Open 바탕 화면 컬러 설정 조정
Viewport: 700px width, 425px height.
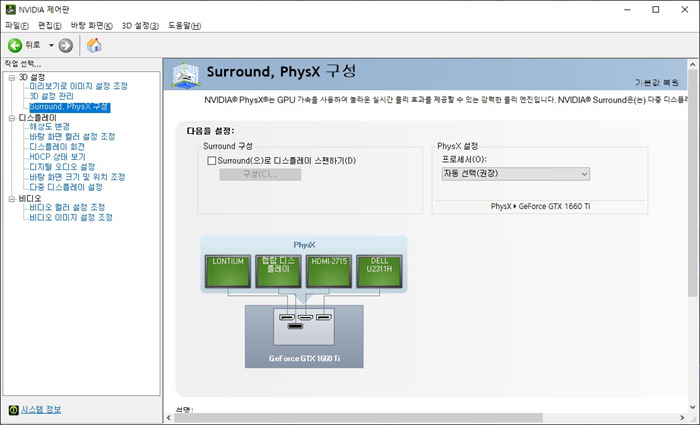[x=72, y=137]
